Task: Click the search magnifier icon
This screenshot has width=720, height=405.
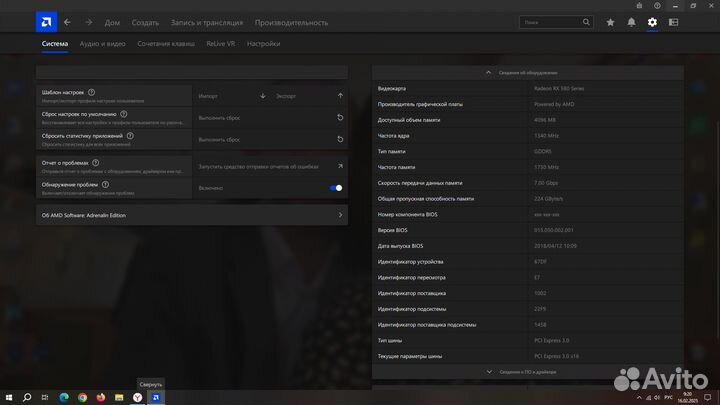Action: click(586, 22)
